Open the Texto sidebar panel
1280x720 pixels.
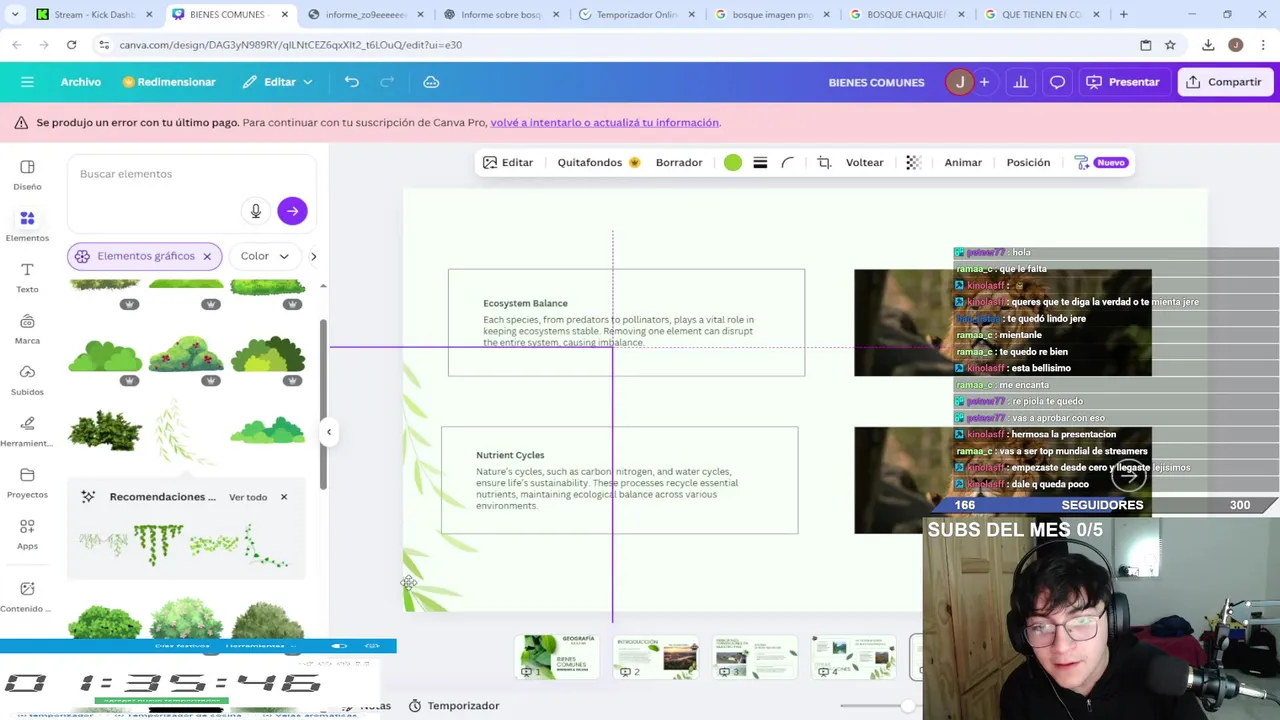pyautogui.click(x=27, y=278)
